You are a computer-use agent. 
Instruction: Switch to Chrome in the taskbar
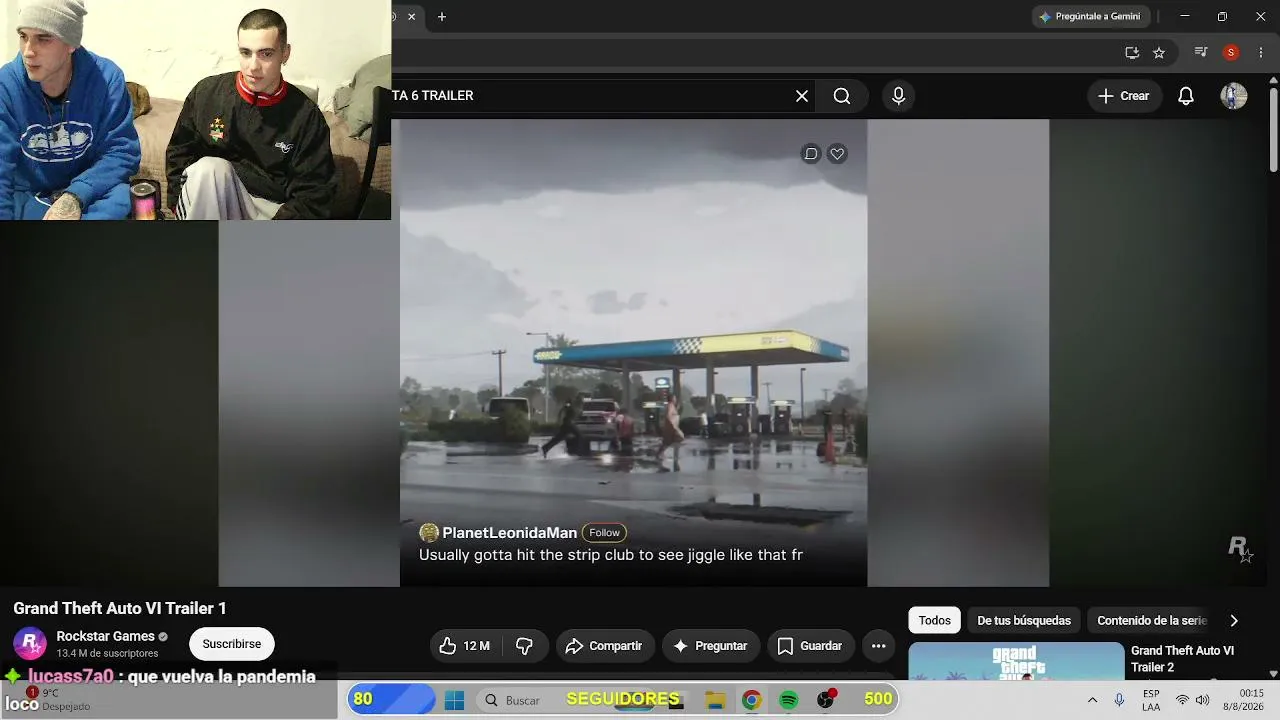tap(751, 700)
